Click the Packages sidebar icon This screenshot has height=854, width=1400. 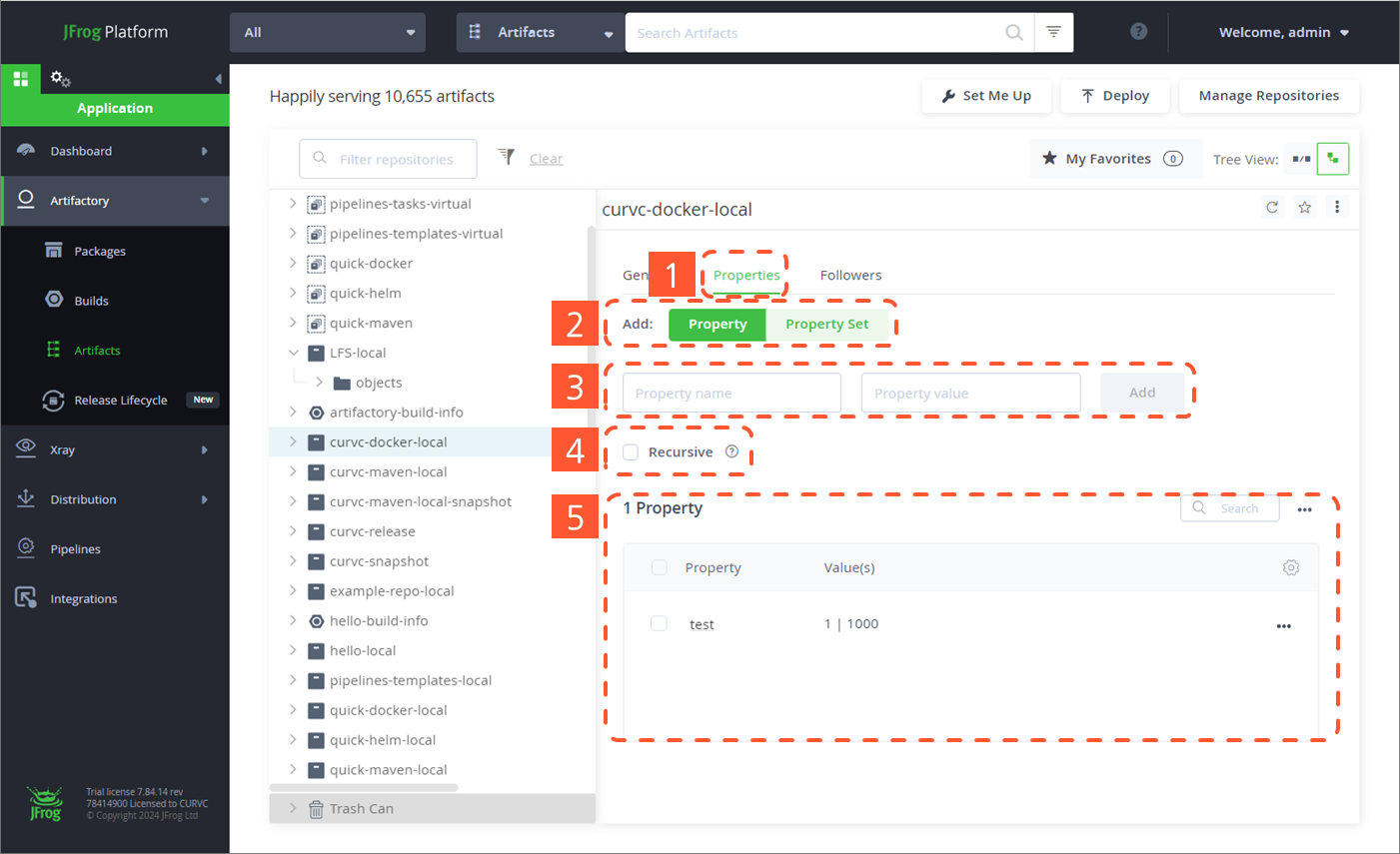coord(54,250)
